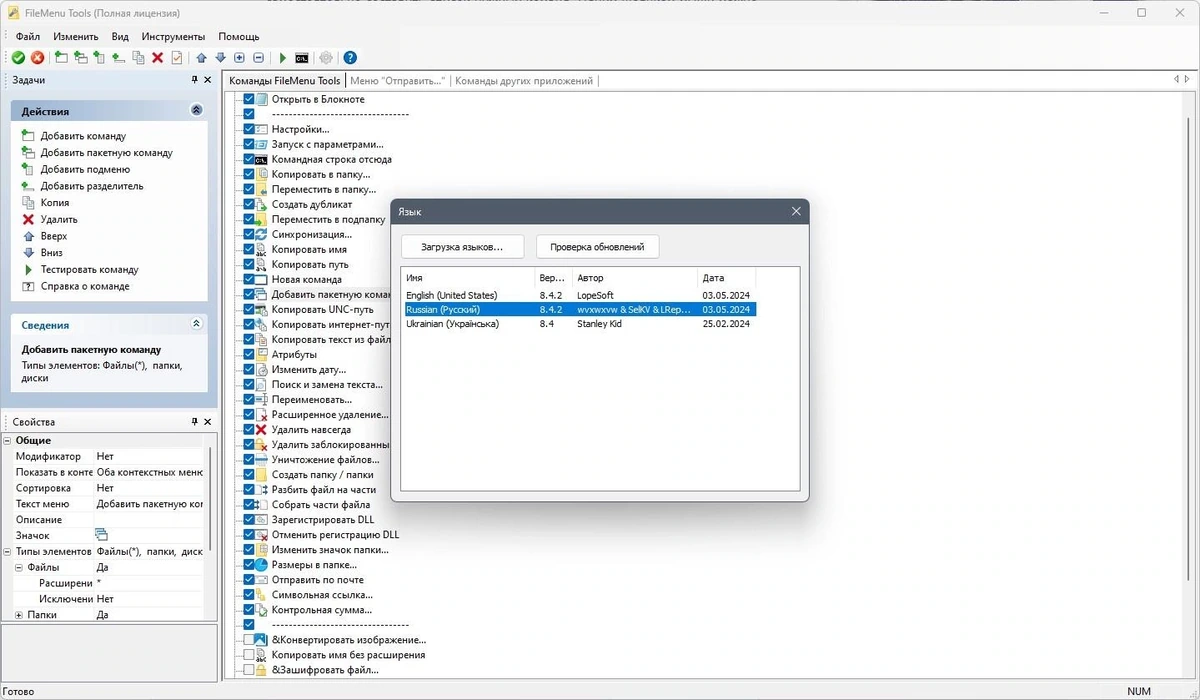Viewport: 1200px width, 700px height.
Task: Click the green checkmark apply toolbar icon
Action: 18,58
